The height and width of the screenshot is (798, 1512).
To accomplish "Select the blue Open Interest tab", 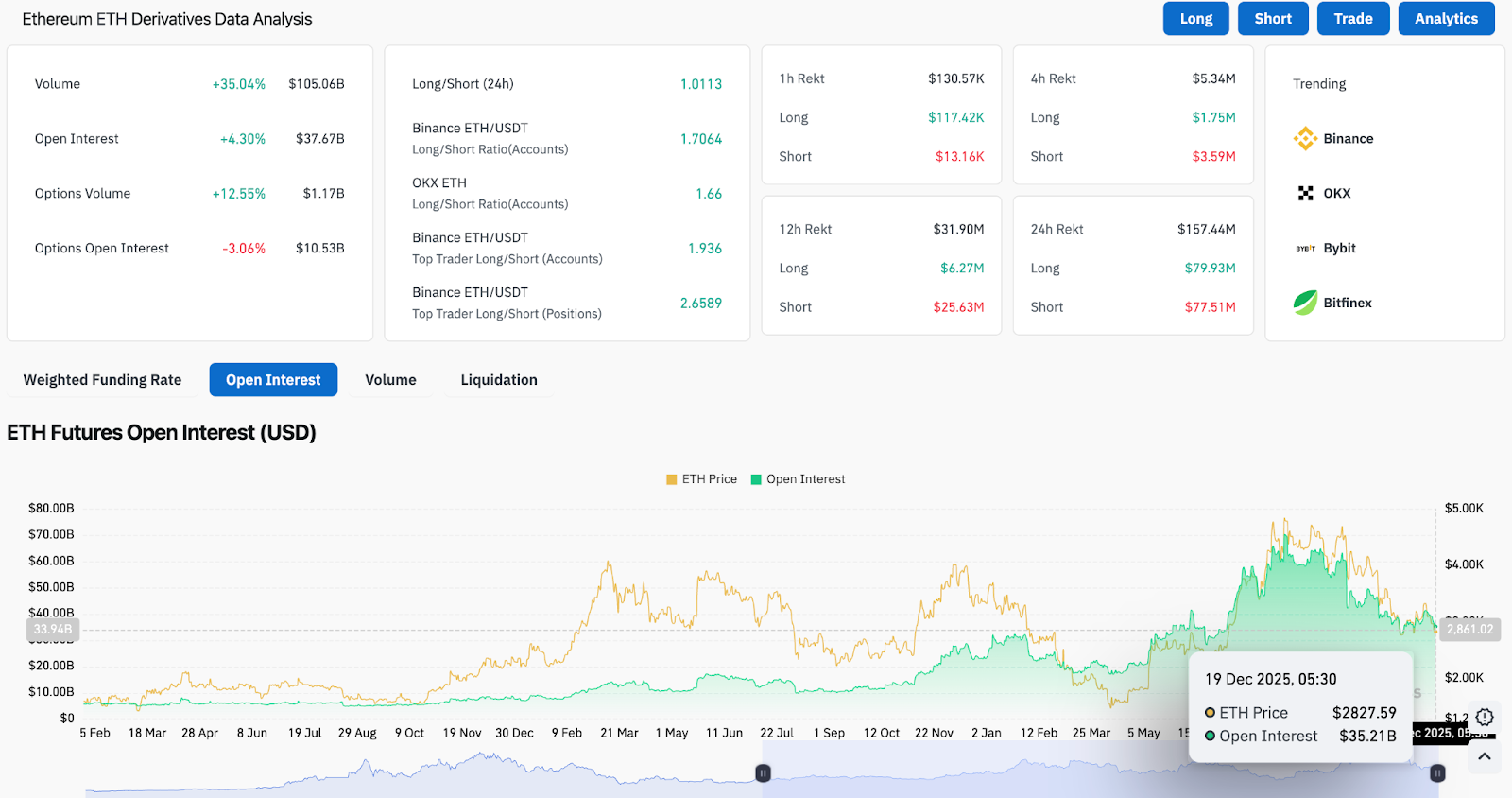I will 273,380.
